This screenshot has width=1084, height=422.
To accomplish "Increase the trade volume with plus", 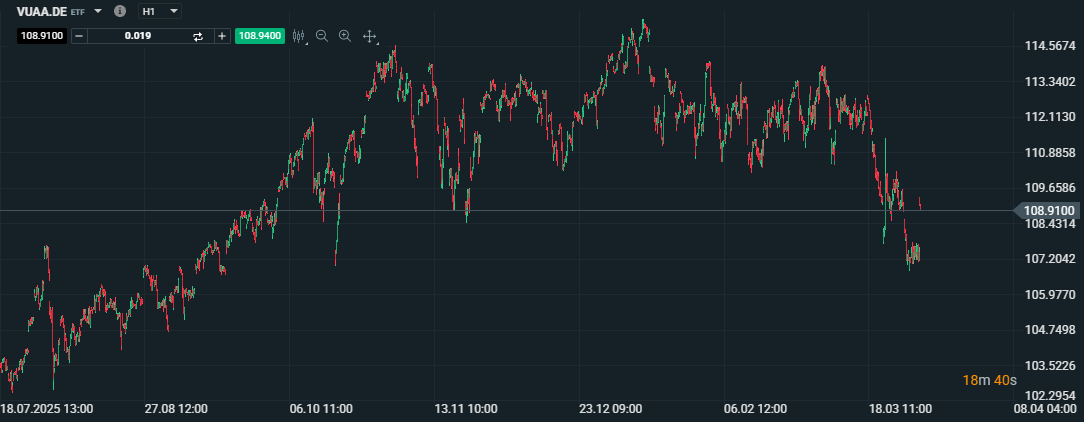I will [x=222, y=36].
